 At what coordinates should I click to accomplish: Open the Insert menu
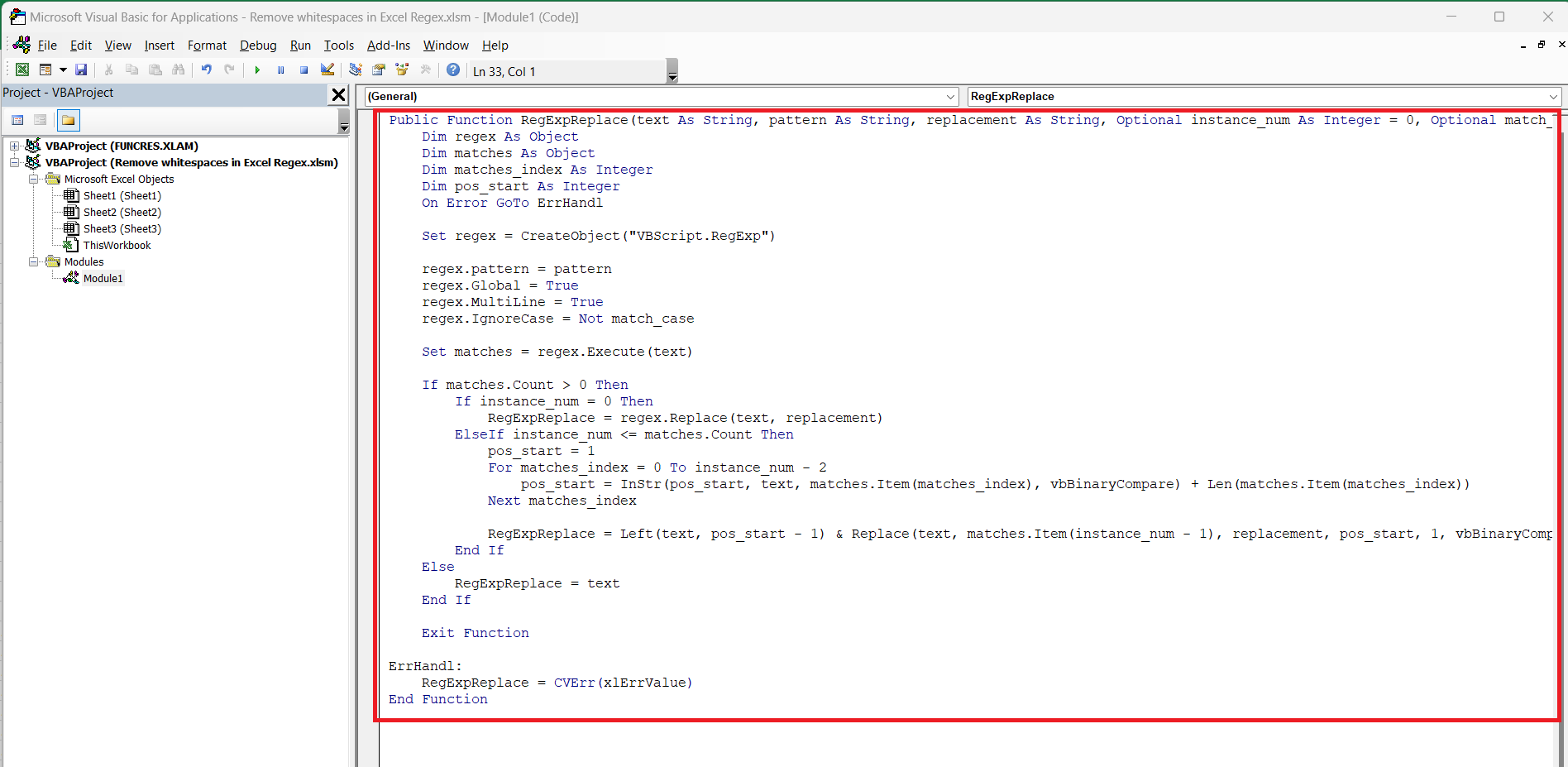point(160,46)
